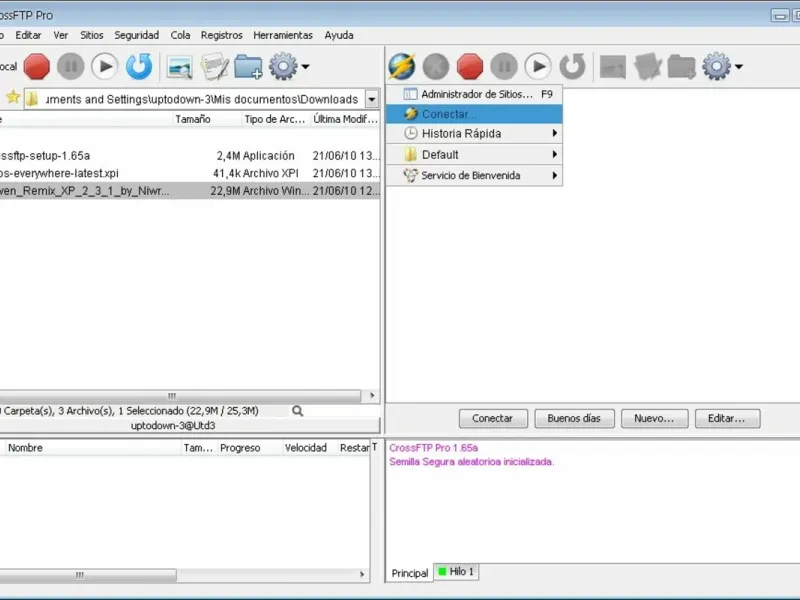Switch to the Hilo 1 tab
Image resolution: width=800 pixels, height=600 pixels.
pos(457,571)
